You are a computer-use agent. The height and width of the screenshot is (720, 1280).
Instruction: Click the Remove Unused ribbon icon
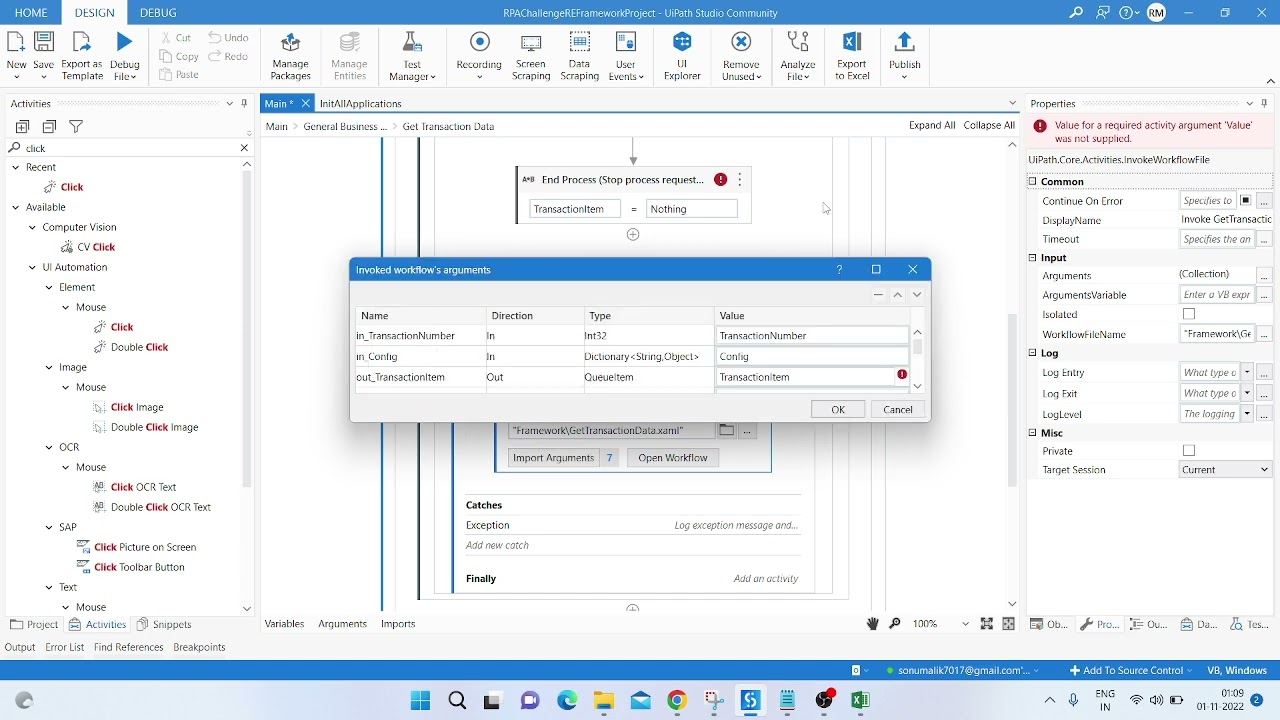coord(741,55)
